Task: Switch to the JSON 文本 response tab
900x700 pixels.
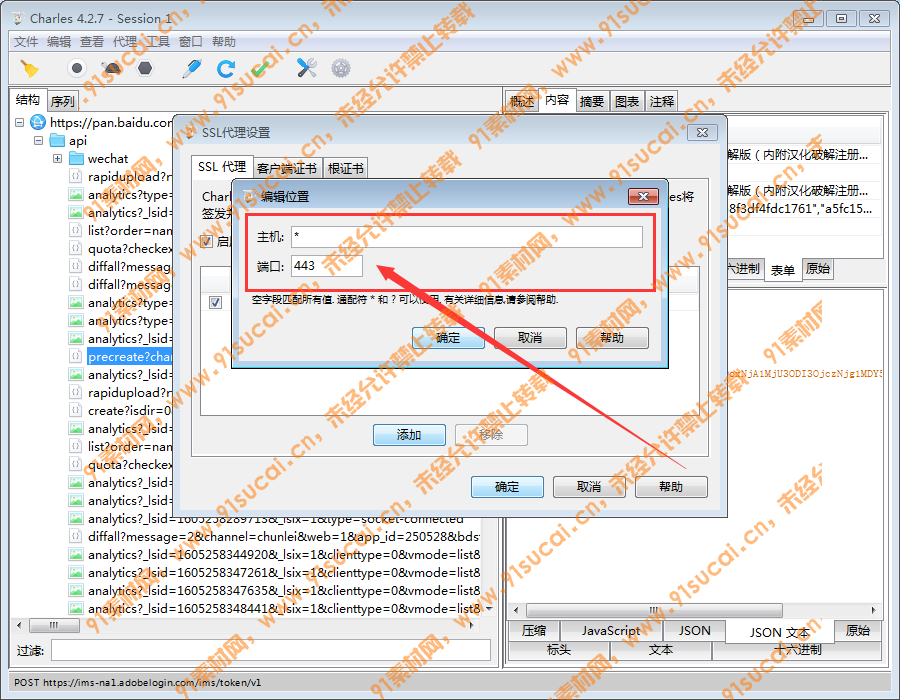Action: click(779, 632)
